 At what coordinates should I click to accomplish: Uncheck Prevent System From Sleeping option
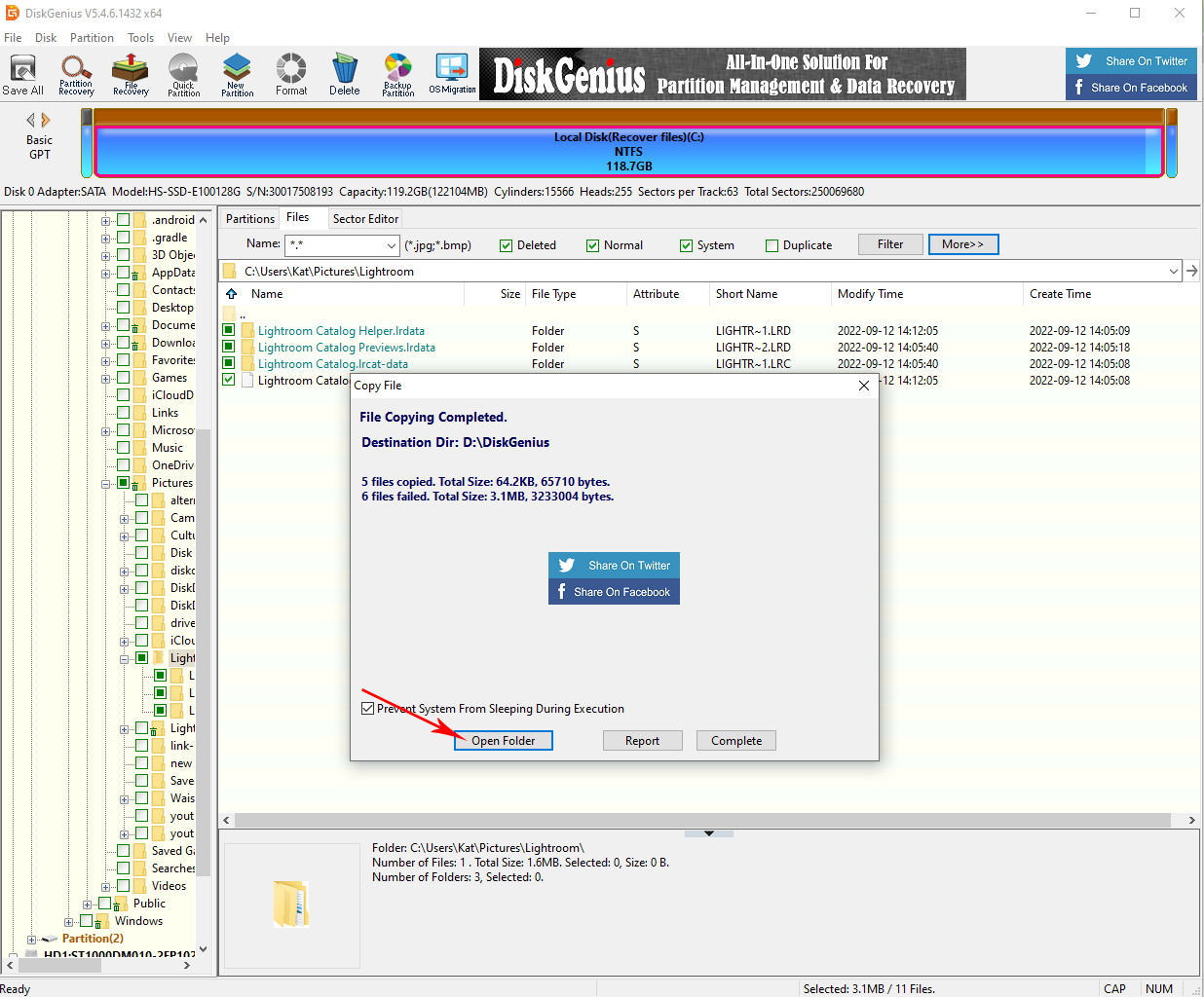click(x=368, y=709)
